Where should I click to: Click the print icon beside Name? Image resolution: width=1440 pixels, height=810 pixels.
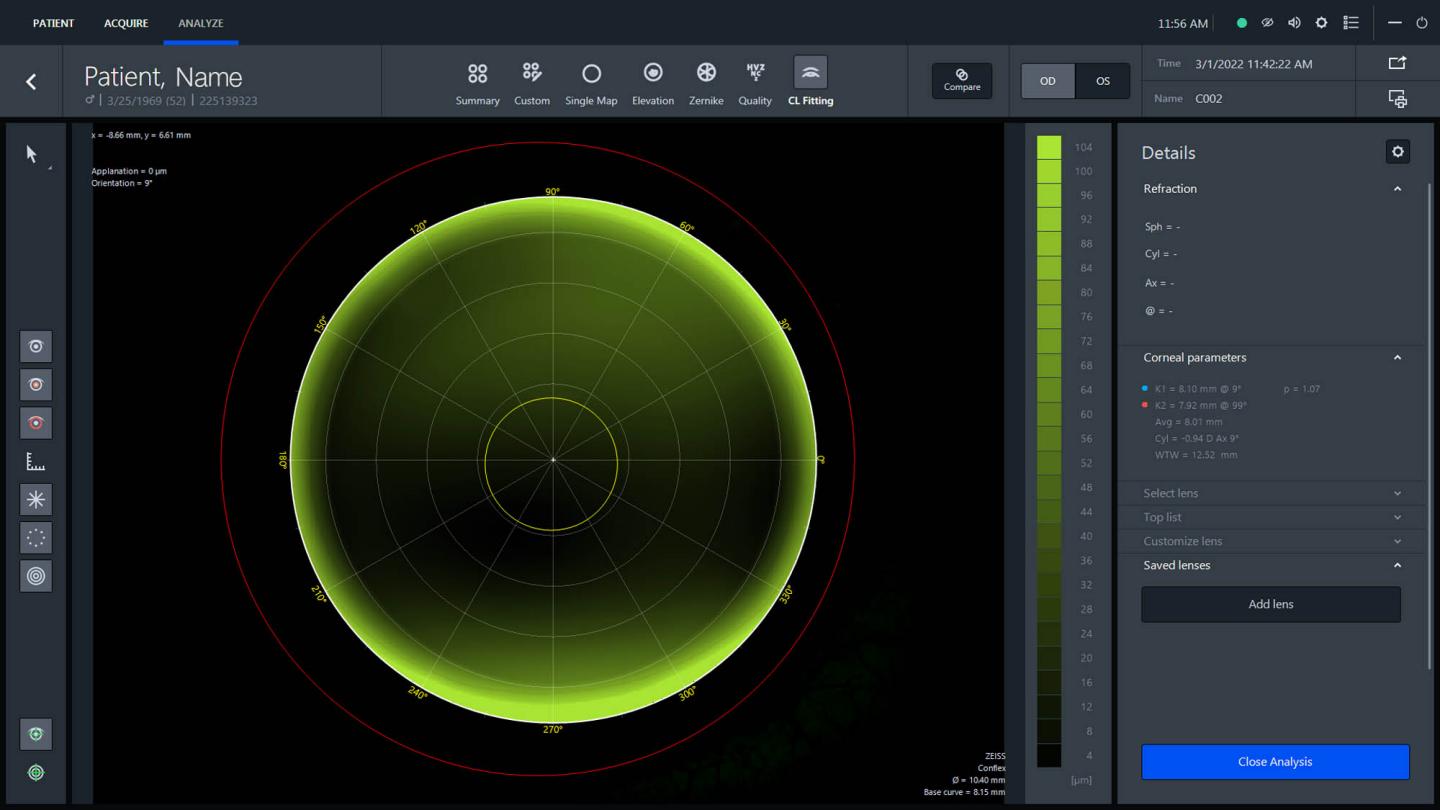pos(1397,98)
